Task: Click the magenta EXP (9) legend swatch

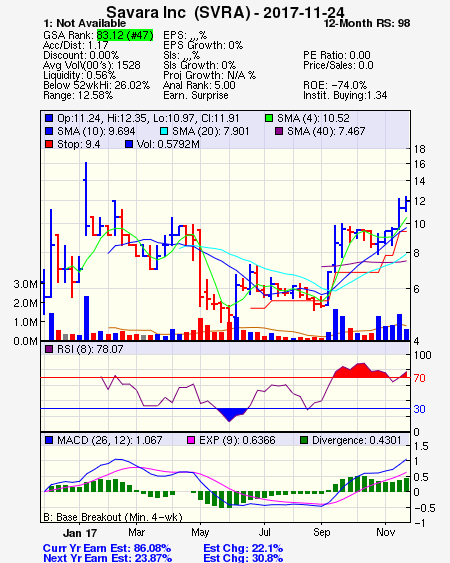Action: tap(191, 440)
